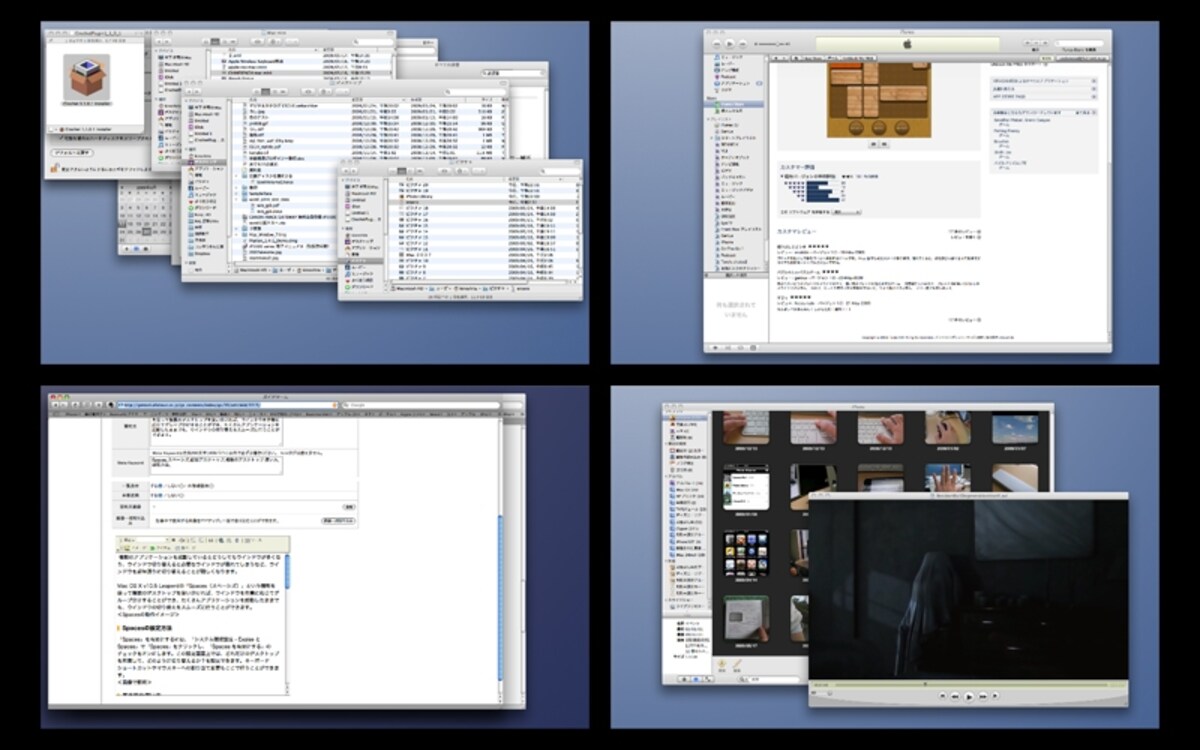Toggle repeat at the bottom of iTunes
The image size is (1200, 750).
[740, 347]
